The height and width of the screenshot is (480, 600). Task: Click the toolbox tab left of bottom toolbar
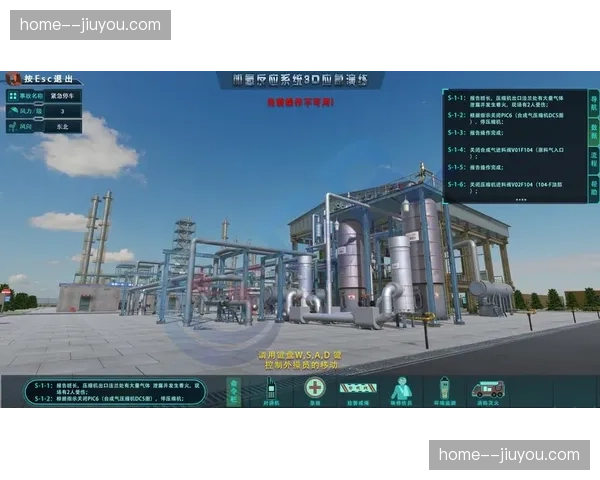coord(234,390)
